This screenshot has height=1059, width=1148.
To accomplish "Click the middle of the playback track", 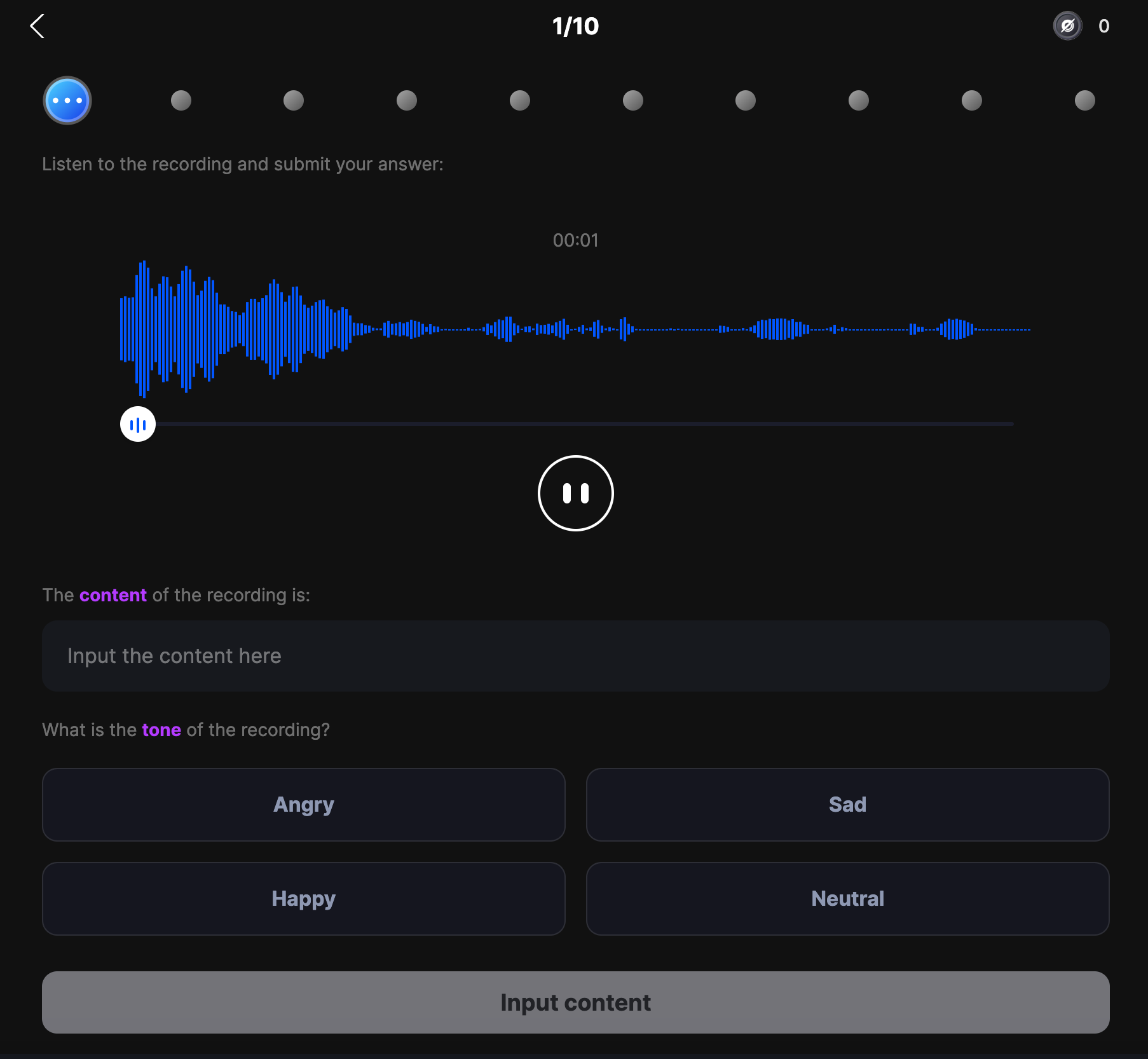I will tap(575, 423).
